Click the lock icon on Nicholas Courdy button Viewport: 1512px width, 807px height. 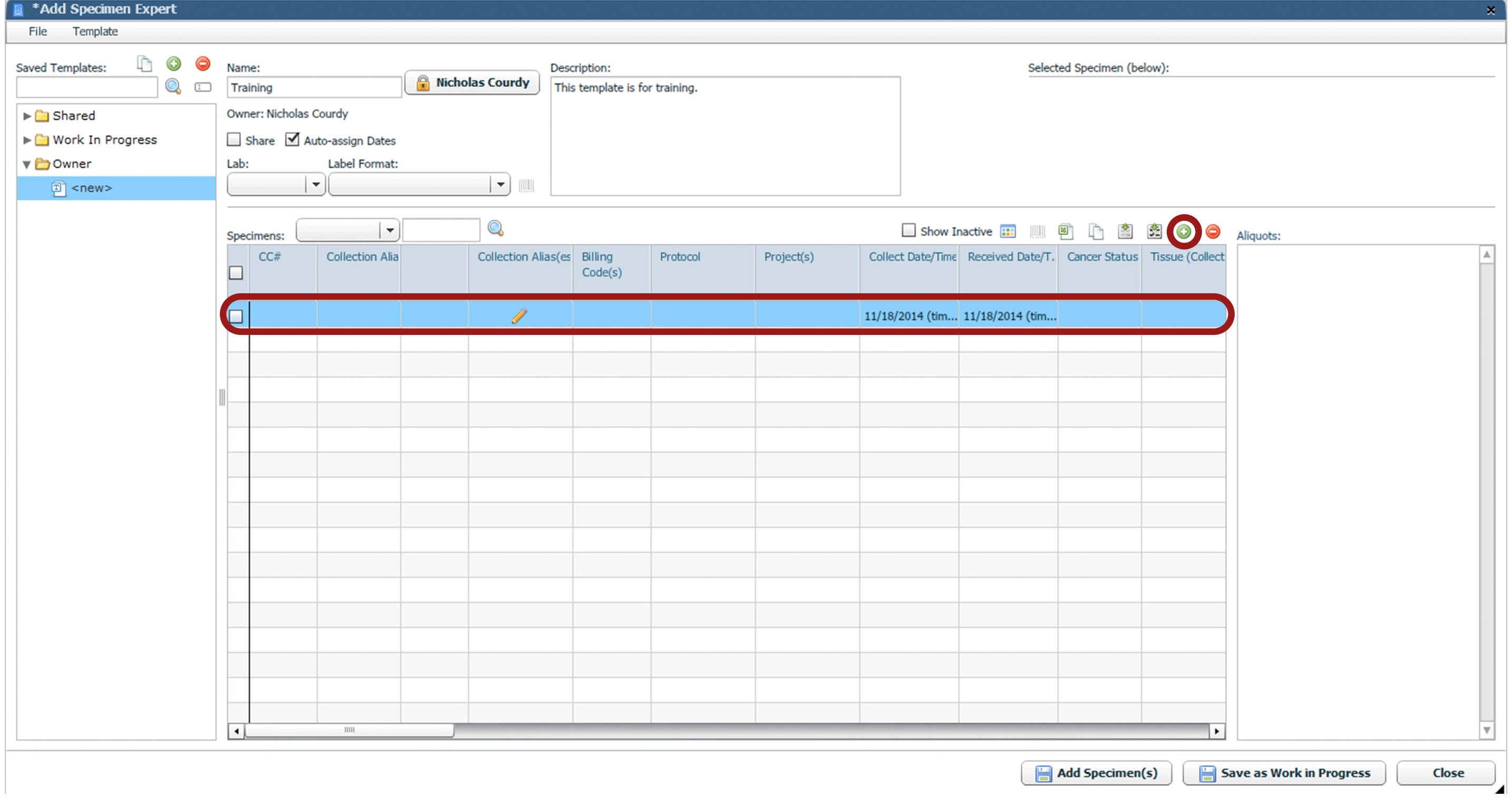[x=423, y=83]
